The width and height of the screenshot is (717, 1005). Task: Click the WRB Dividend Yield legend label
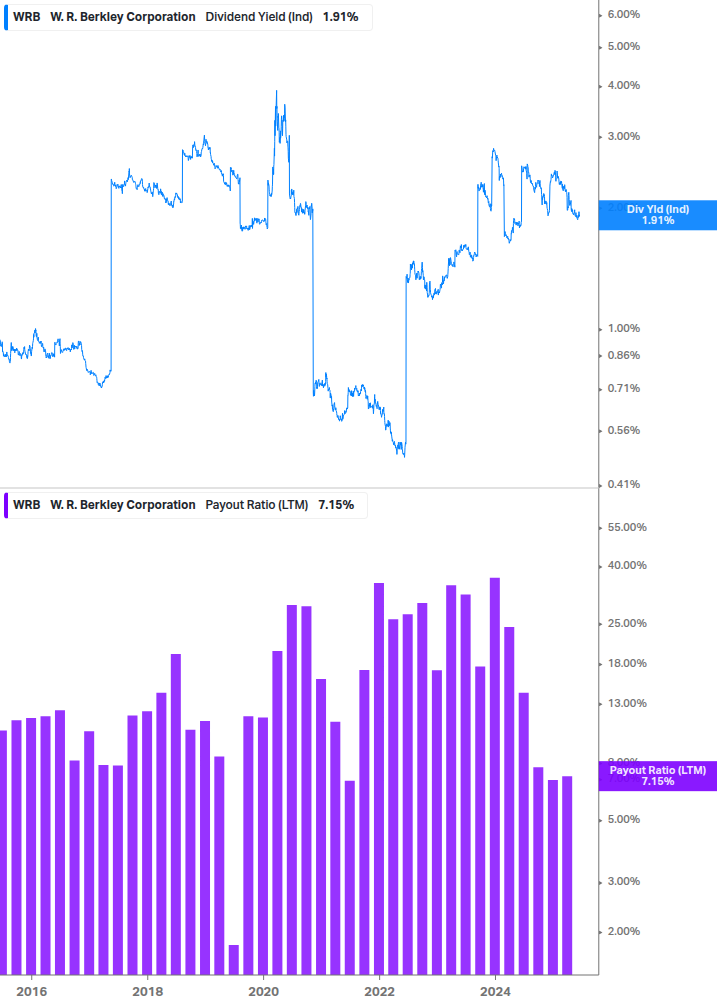pos(186,17)
